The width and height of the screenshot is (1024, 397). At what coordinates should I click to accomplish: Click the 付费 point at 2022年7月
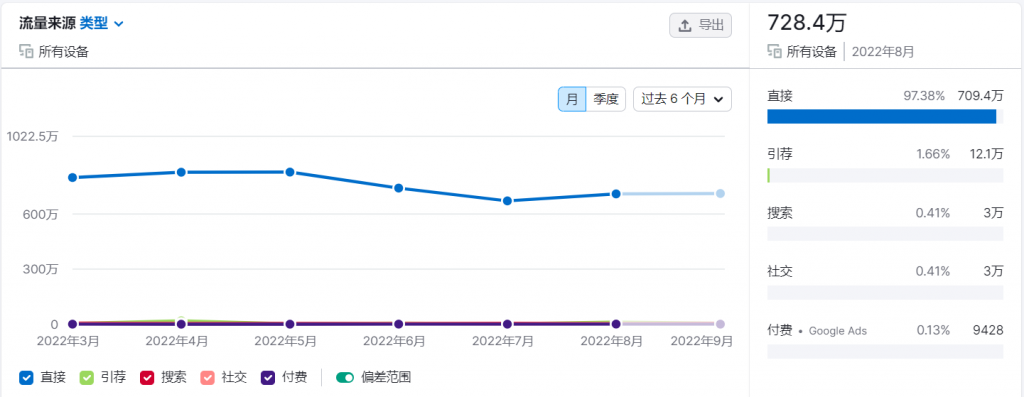tap(507, 324)
